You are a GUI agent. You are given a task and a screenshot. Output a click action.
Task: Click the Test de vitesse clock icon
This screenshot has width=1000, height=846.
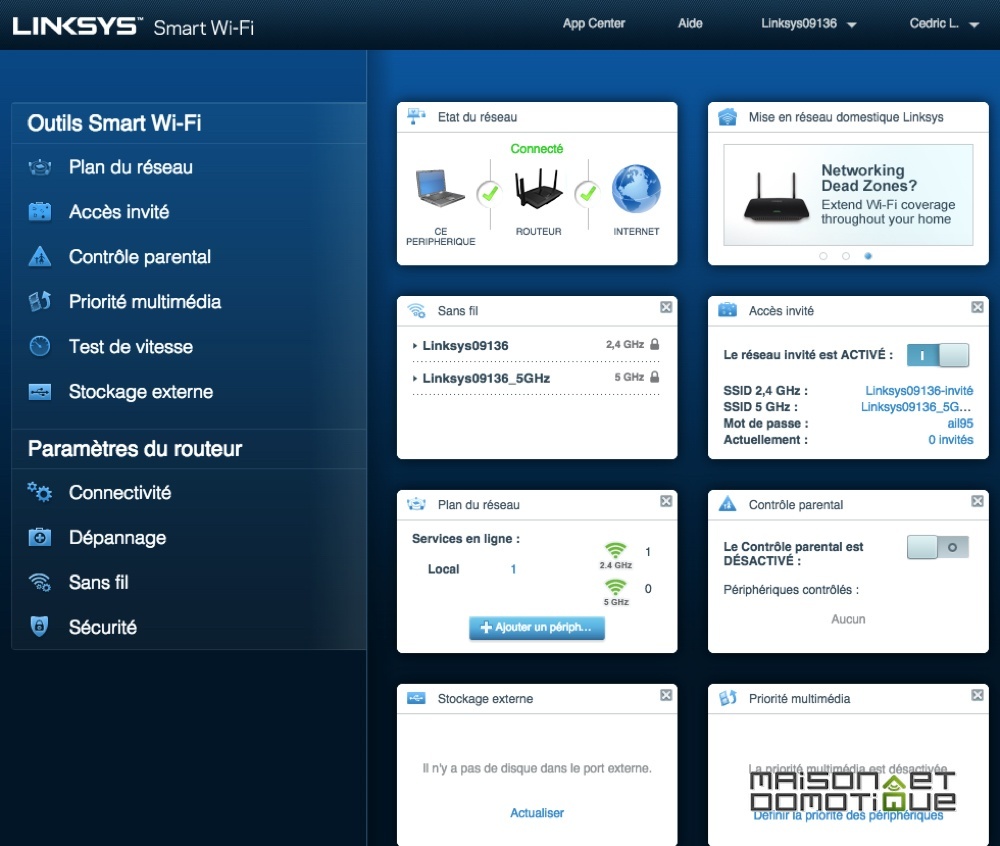point(40,346)
